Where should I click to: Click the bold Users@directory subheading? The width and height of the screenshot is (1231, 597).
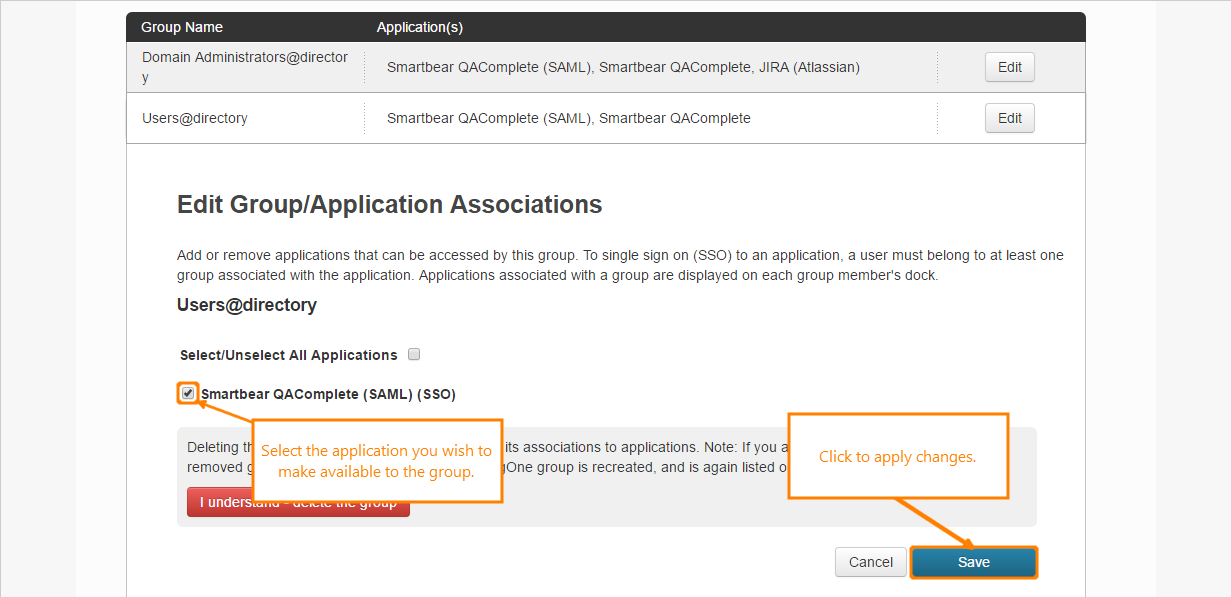pyautogui.click(x=247, y=305)
